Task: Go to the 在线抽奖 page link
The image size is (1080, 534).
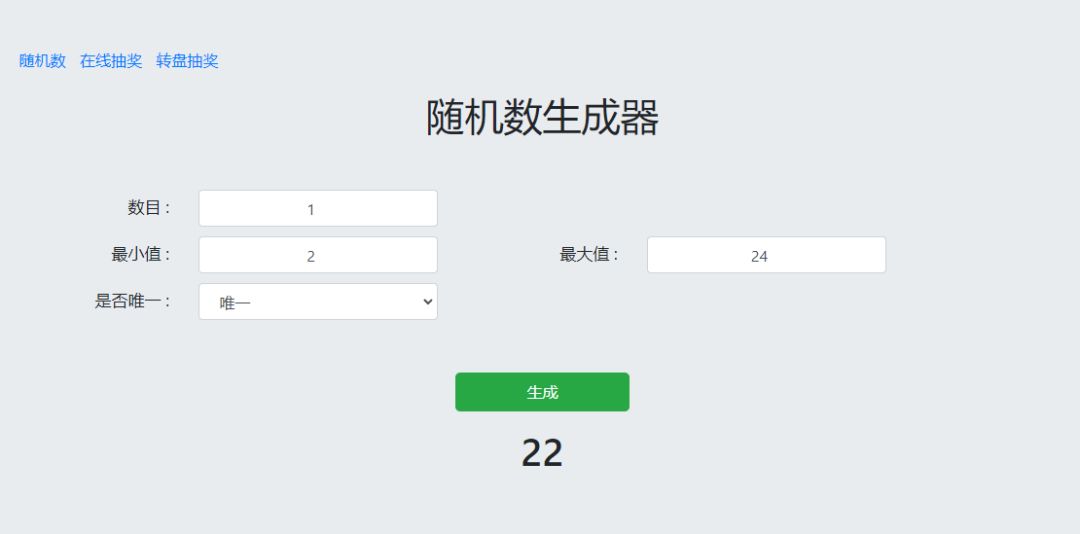Action: (111, 61)
